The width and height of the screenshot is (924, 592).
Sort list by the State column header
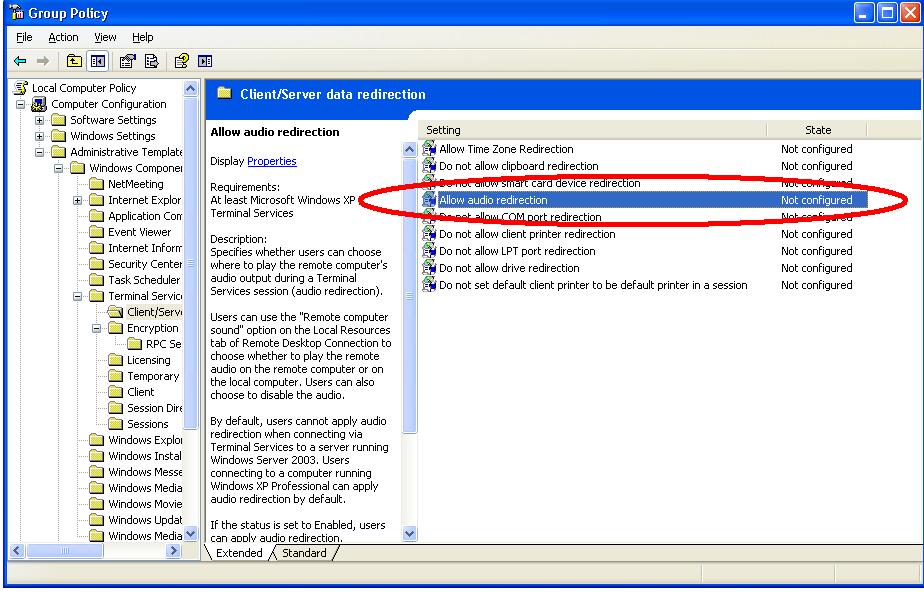pyautogui.click(x=818, y=130)
